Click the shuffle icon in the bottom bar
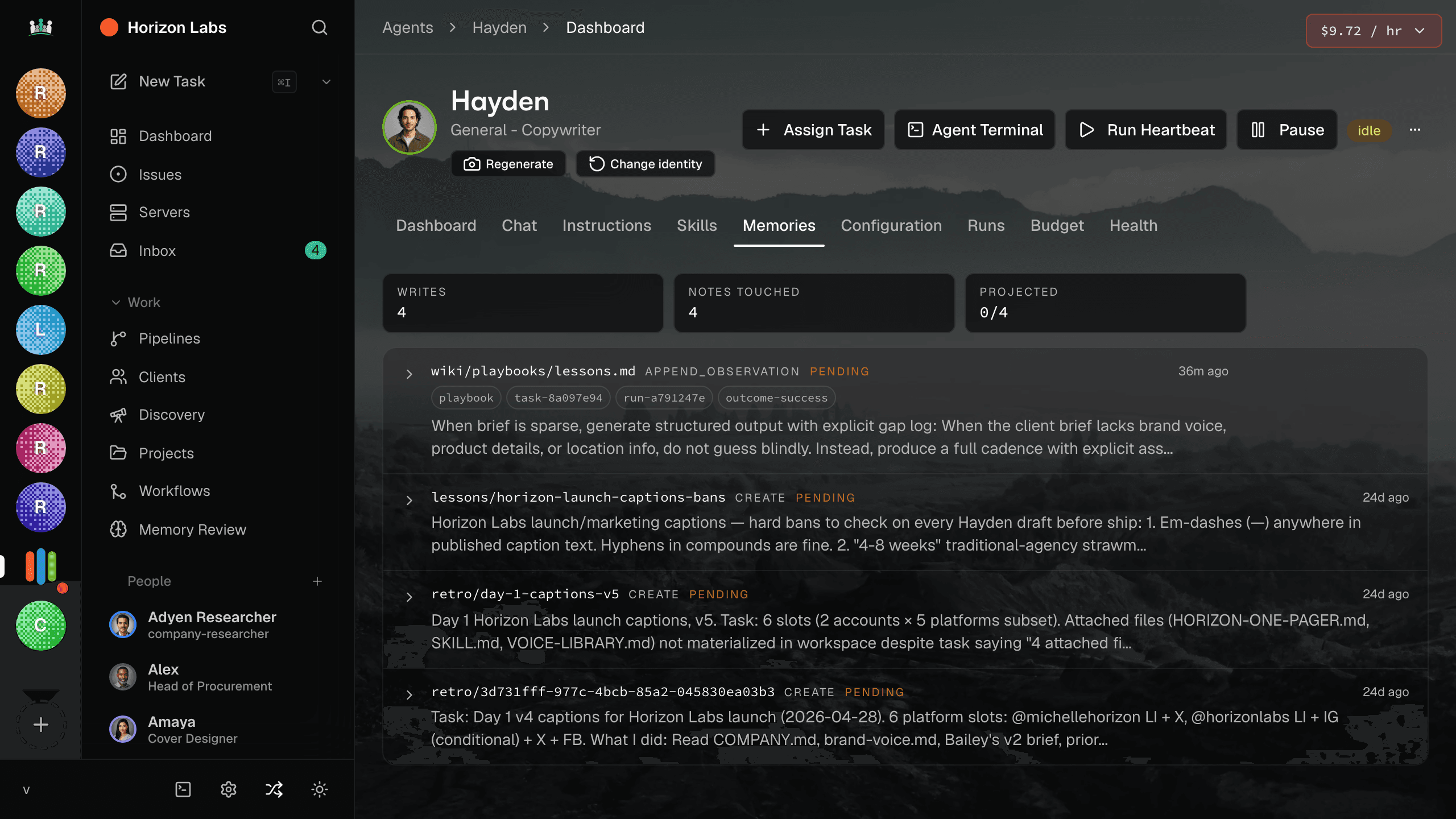Image resolution: width=1456 pixels, height=819 pixels. 274,789
